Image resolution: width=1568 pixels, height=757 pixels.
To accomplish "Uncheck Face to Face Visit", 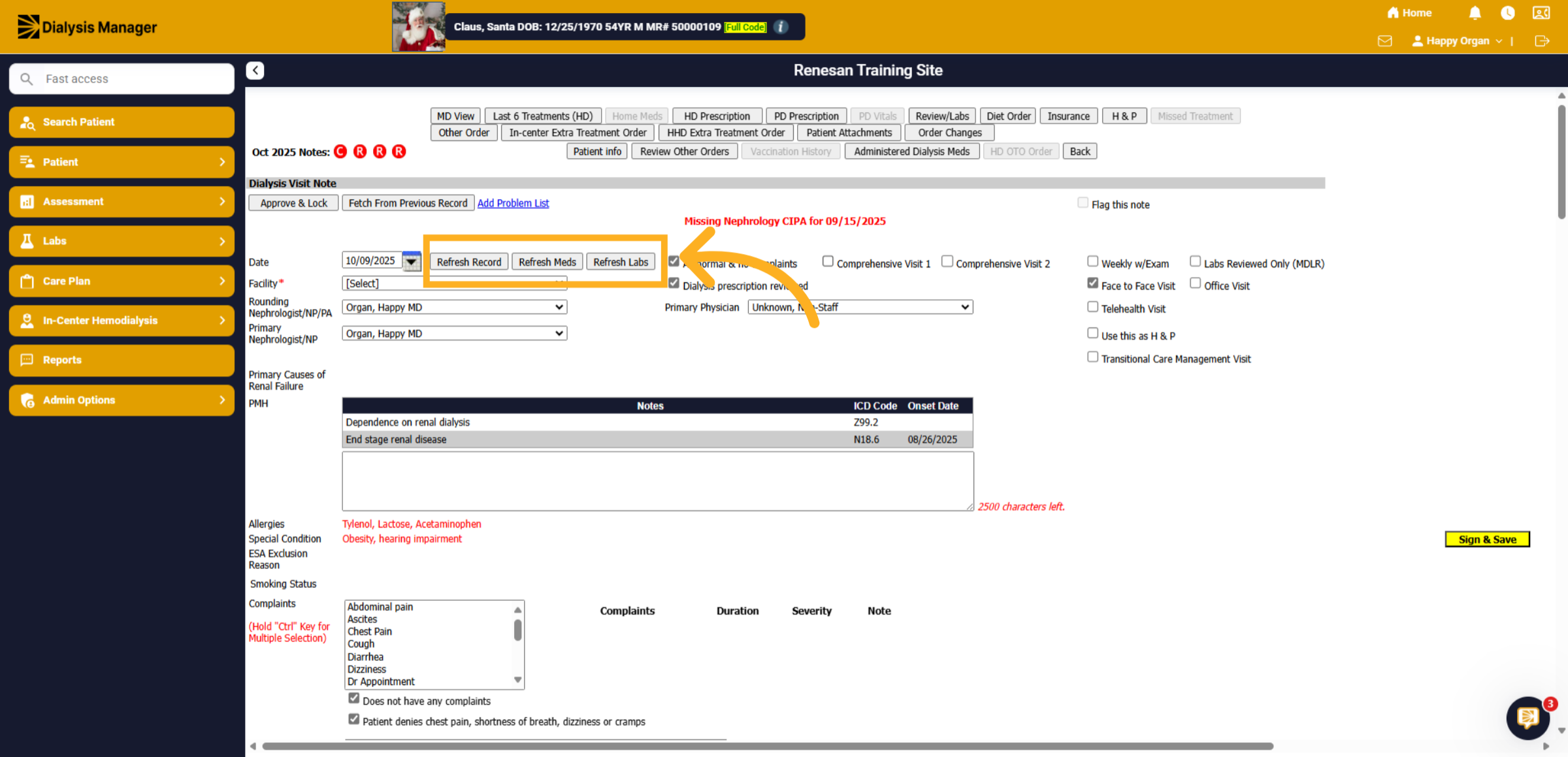I will click(1092, 283).
